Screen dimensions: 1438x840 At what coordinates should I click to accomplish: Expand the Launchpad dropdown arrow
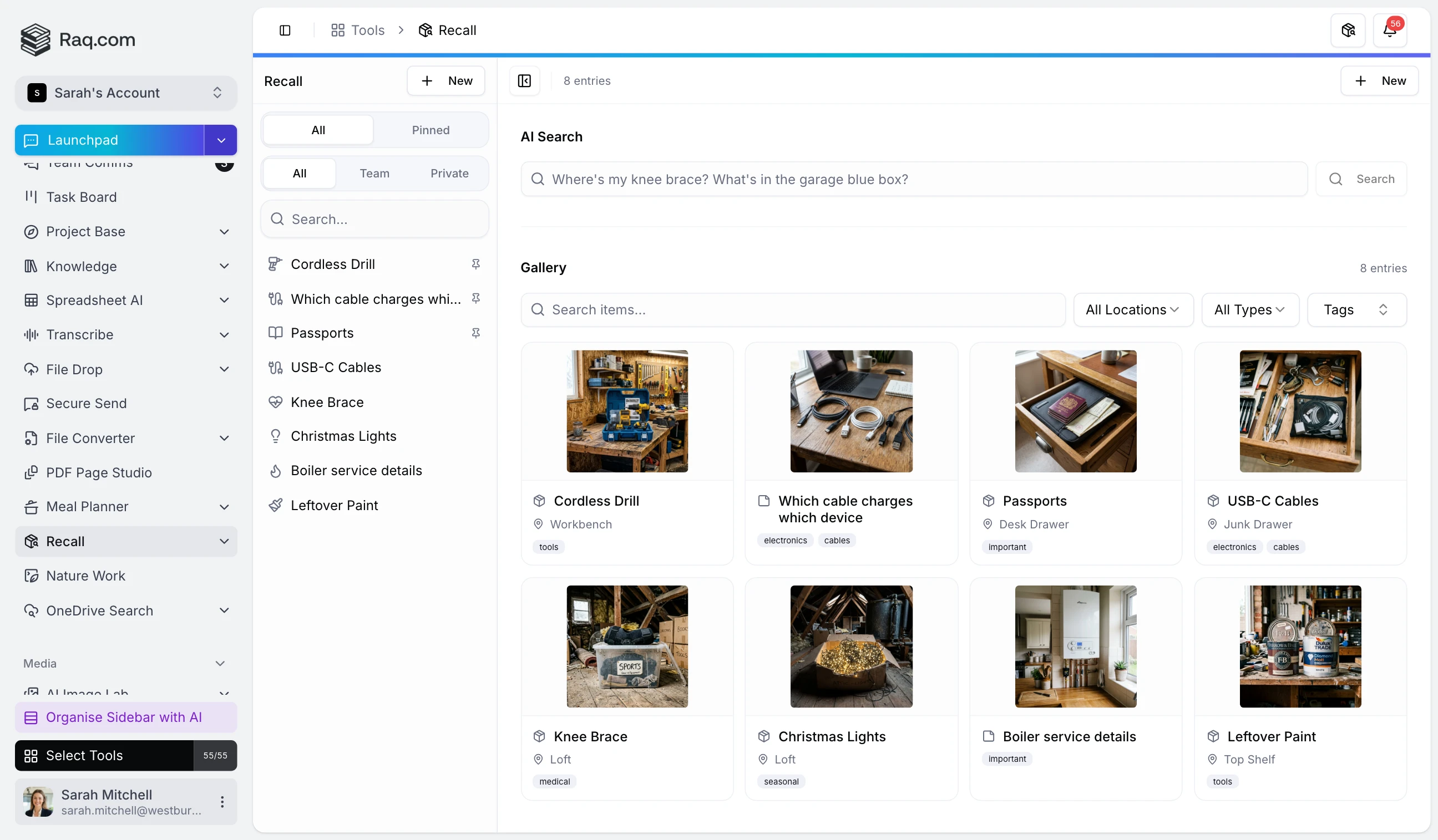[x=221, y=140]
